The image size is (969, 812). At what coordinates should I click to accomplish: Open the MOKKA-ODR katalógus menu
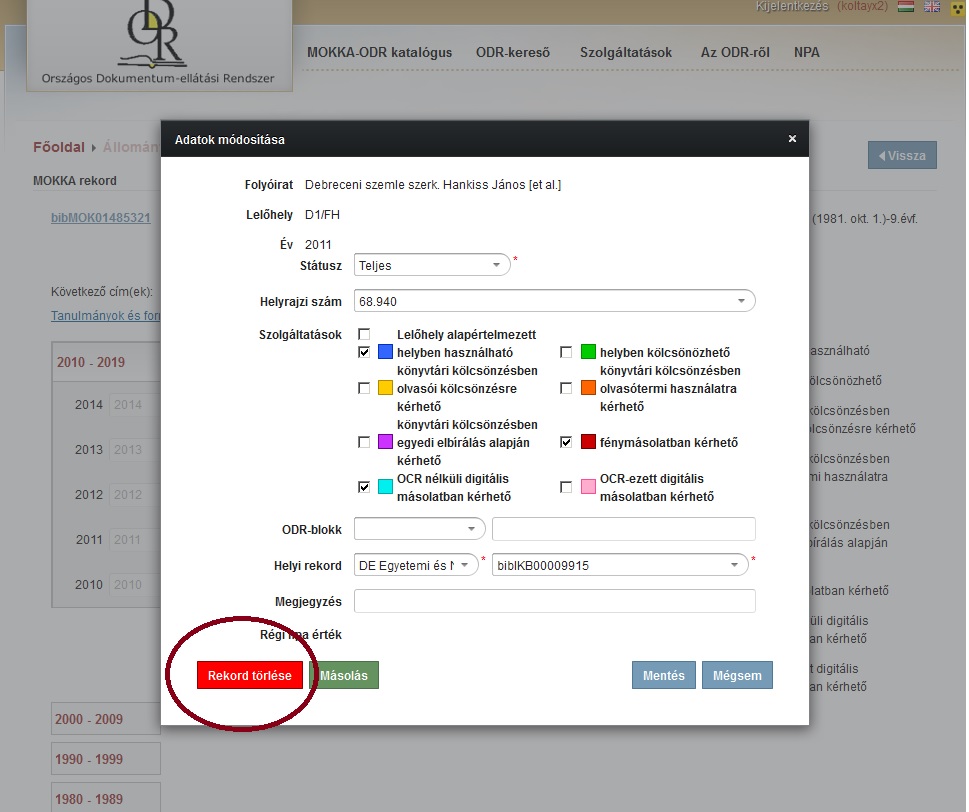379,52
